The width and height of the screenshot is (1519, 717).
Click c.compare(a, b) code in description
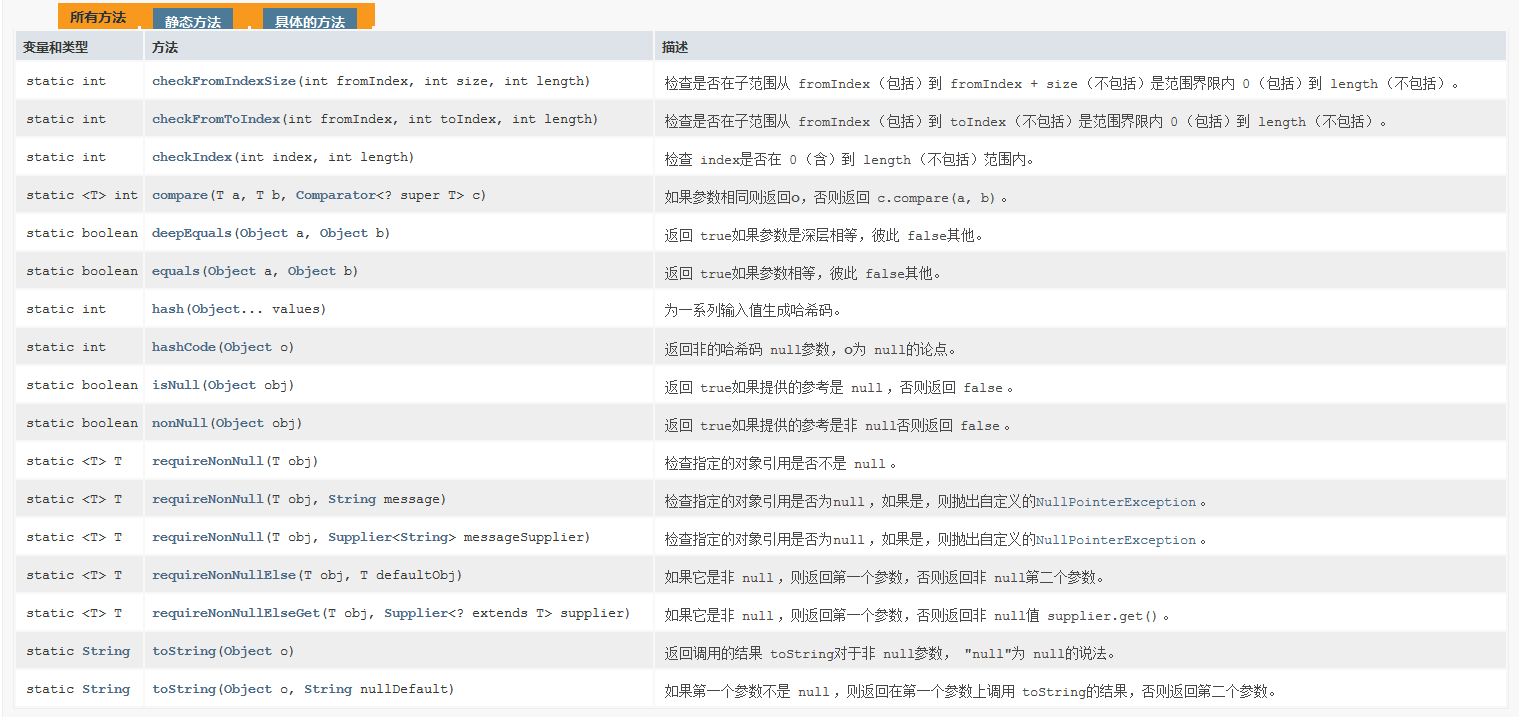pos(936,198)
